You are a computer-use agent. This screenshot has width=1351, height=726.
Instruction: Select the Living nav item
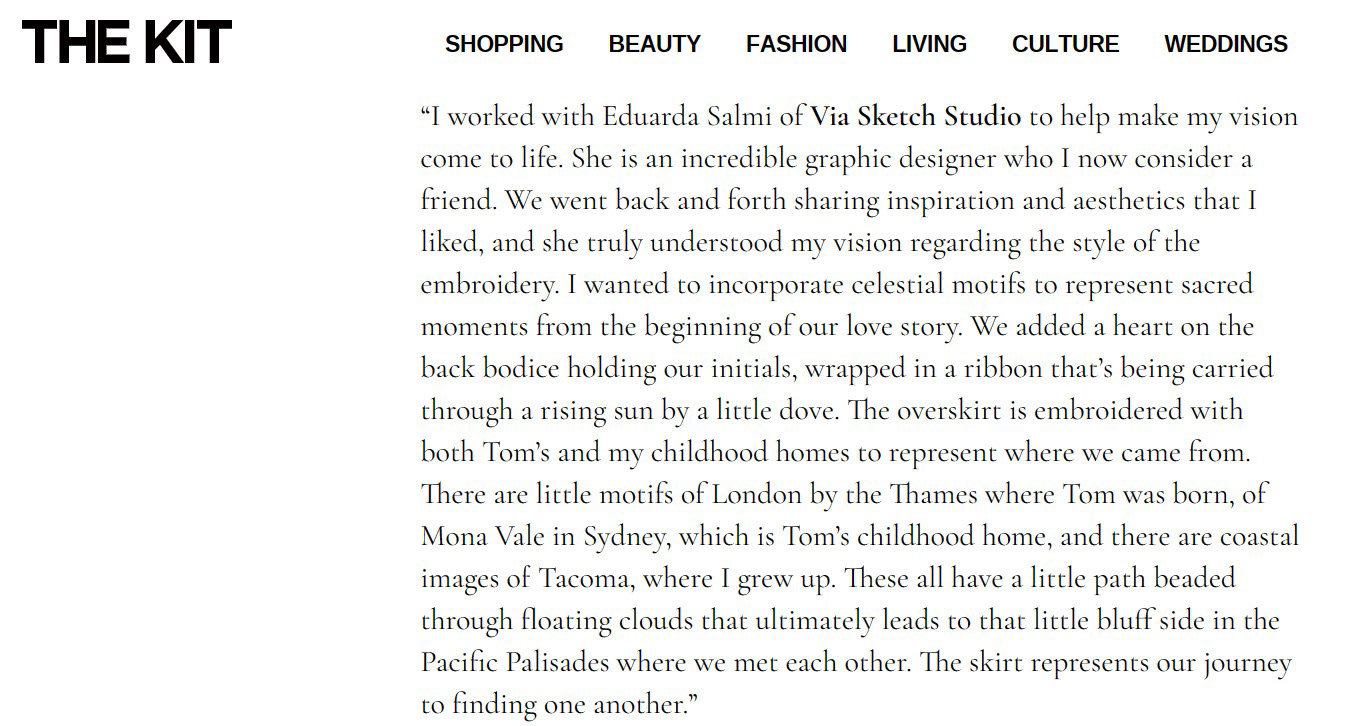pyautogui.click(x=929, y=44)
